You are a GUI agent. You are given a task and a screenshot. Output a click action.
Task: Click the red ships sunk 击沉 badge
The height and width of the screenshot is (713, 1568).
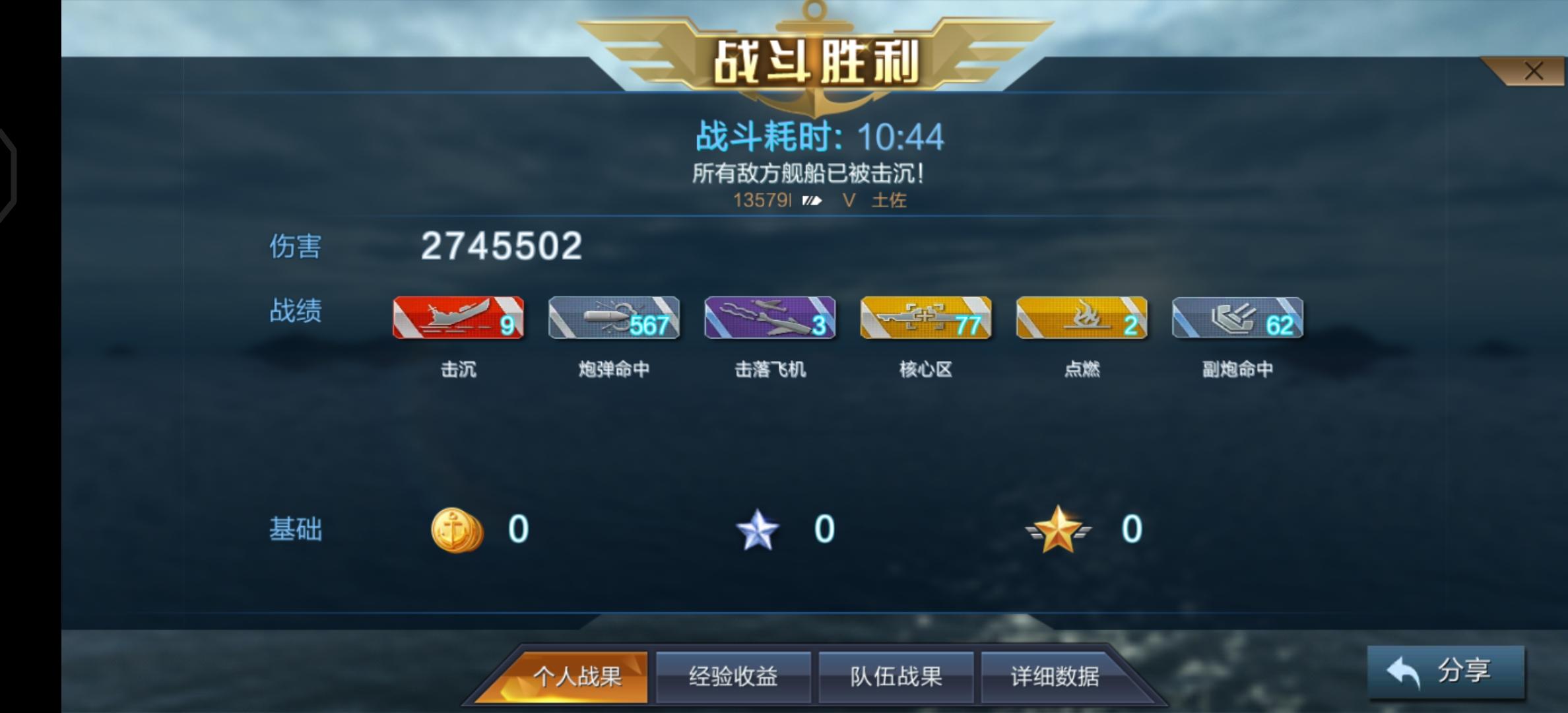[x=458, y=318]
